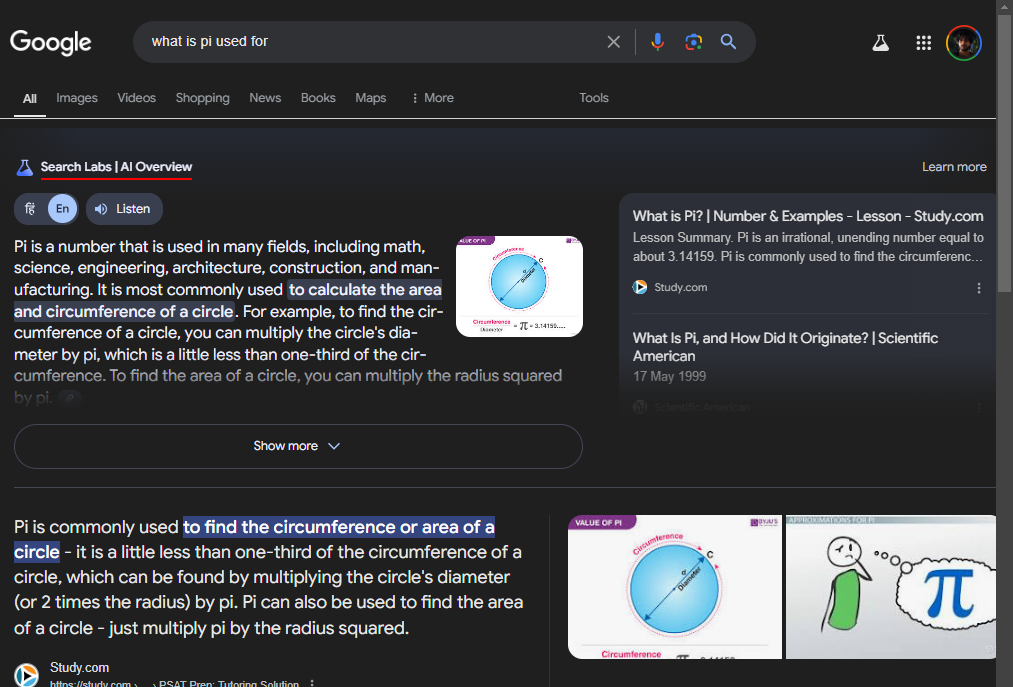Open the Google account profile picture

(x=963, y=43)
